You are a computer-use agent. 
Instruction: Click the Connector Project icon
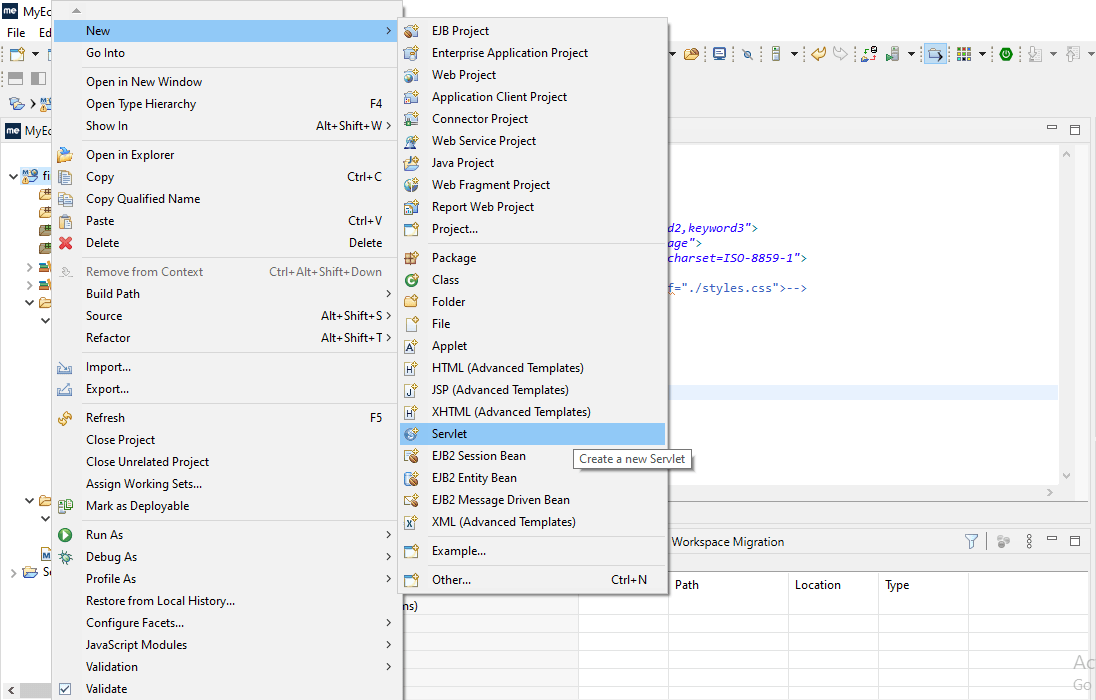pos(412,119)
